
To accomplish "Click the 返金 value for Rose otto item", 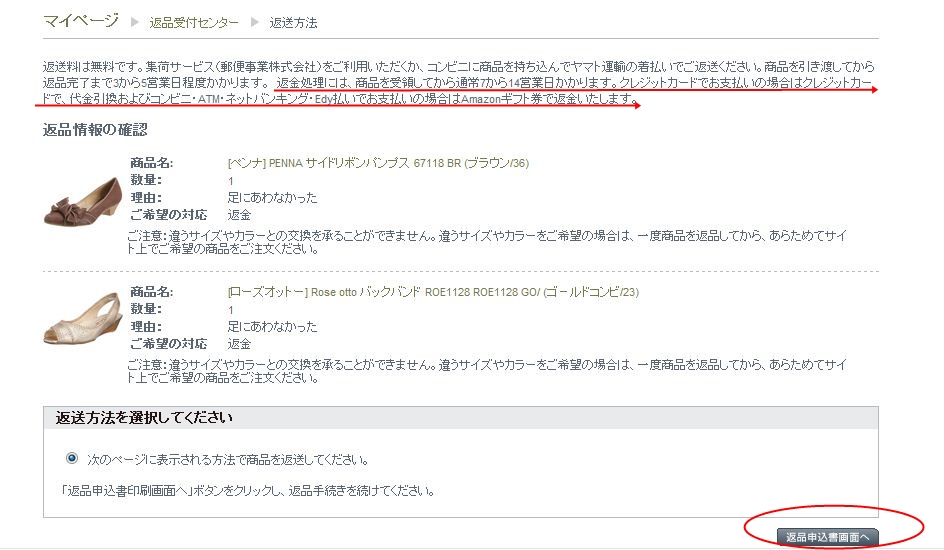I will (239, 344).
